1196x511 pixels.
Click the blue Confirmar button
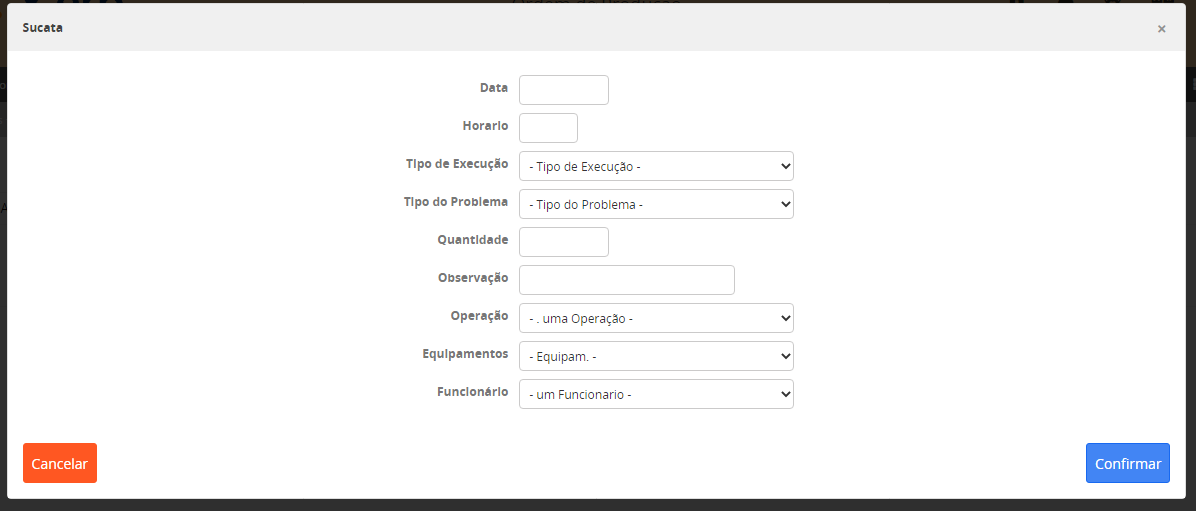click(1127, 463)
